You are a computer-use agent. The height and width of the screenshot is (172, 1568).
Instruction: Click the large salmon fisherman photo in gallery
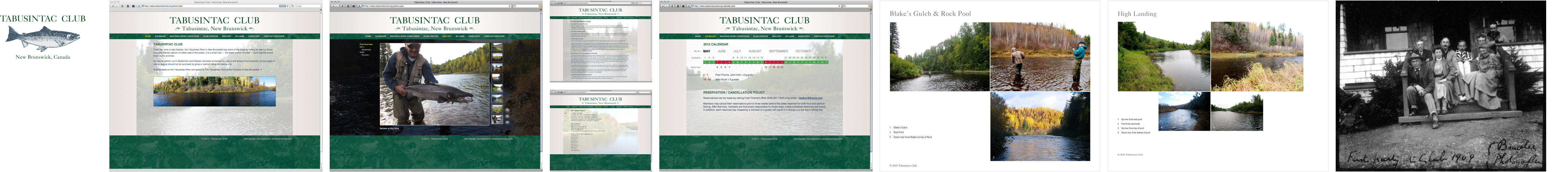point(435,84)
